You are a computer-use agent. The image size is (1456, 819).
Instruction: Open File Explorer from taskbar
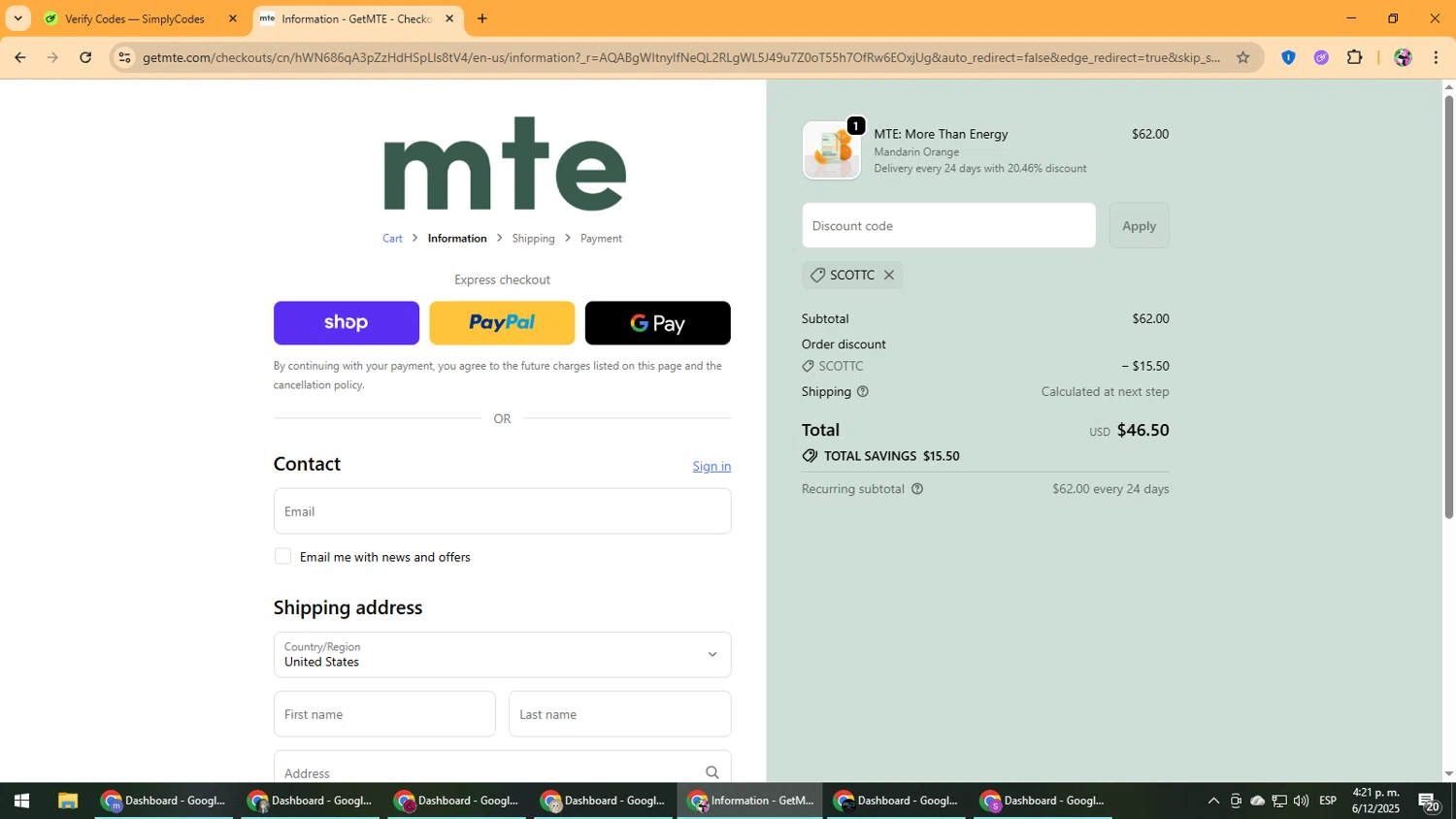67,801
